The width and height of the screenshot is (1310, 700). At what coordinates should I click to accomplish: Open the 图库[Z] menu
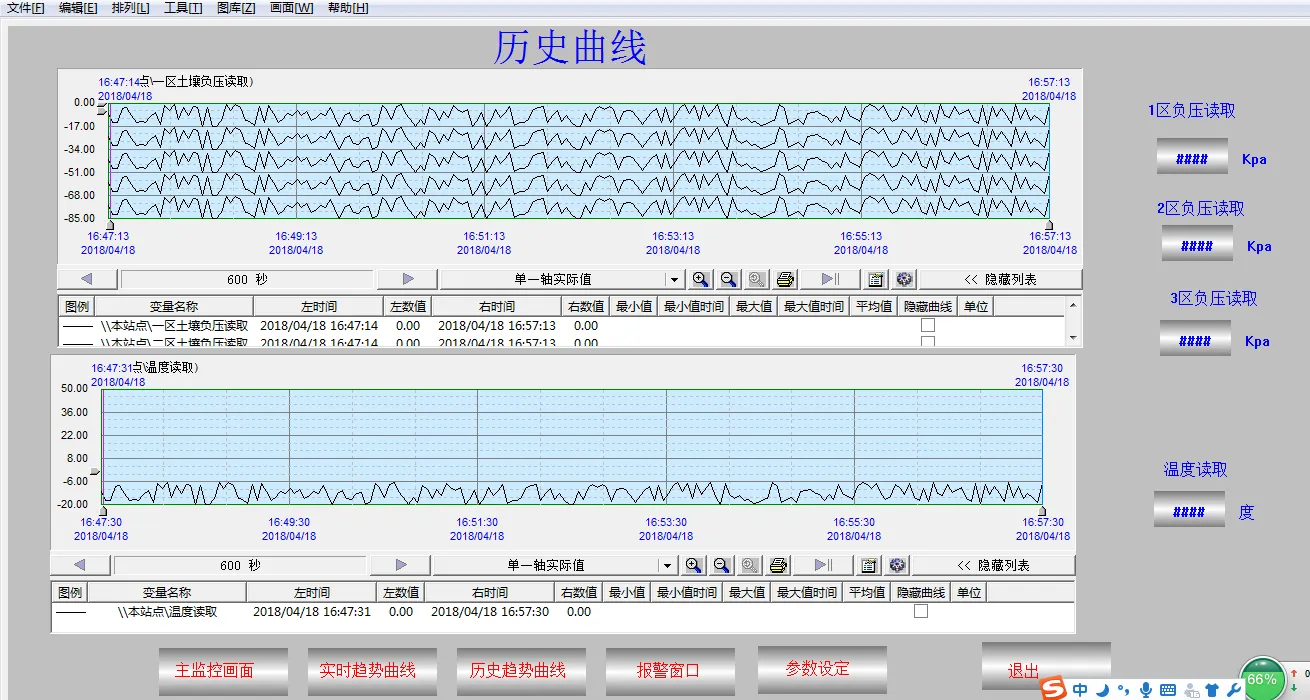pos(236,8)
